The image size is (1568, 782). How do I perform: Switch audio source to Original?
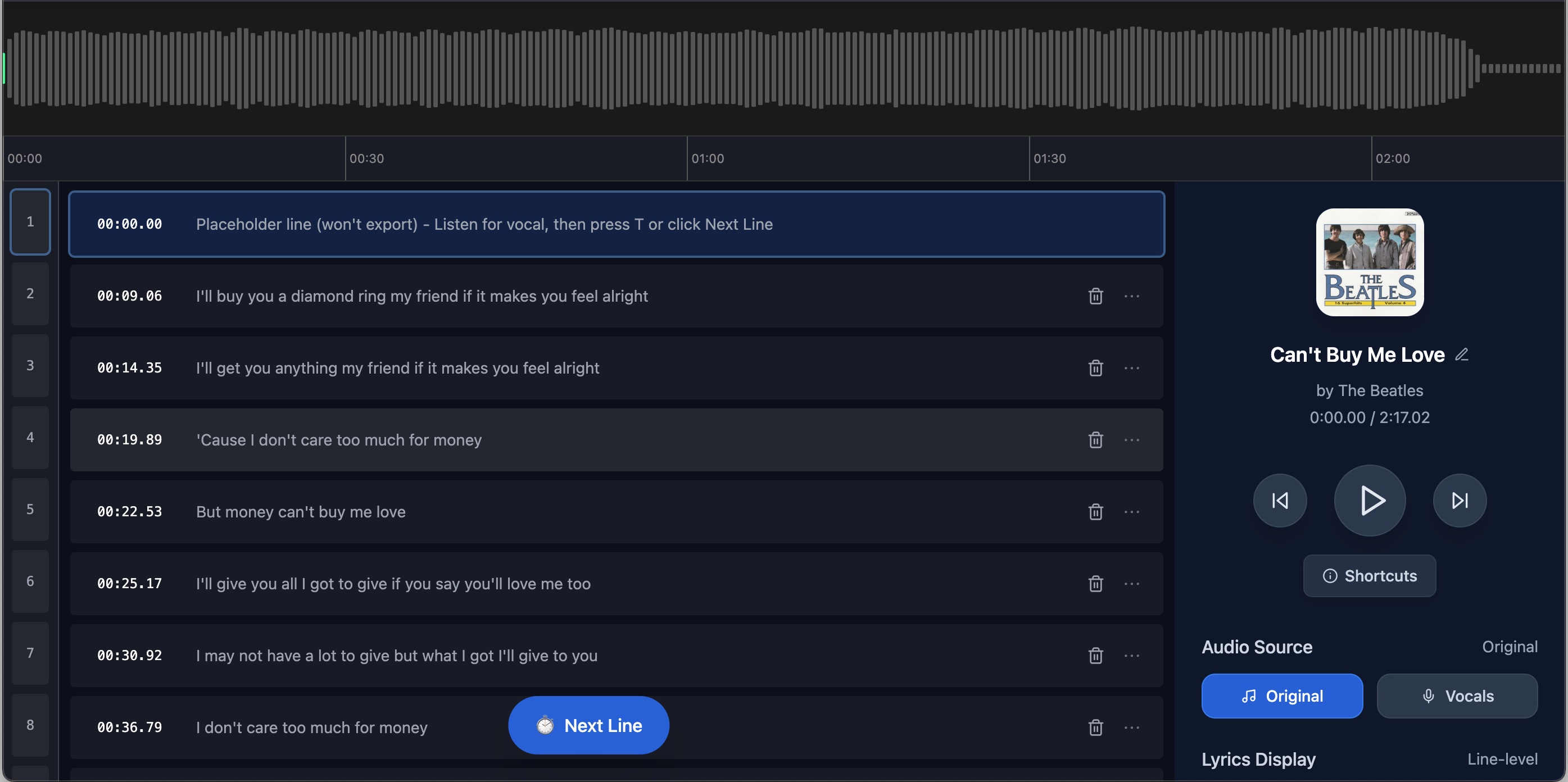(x=1282, y=695)
